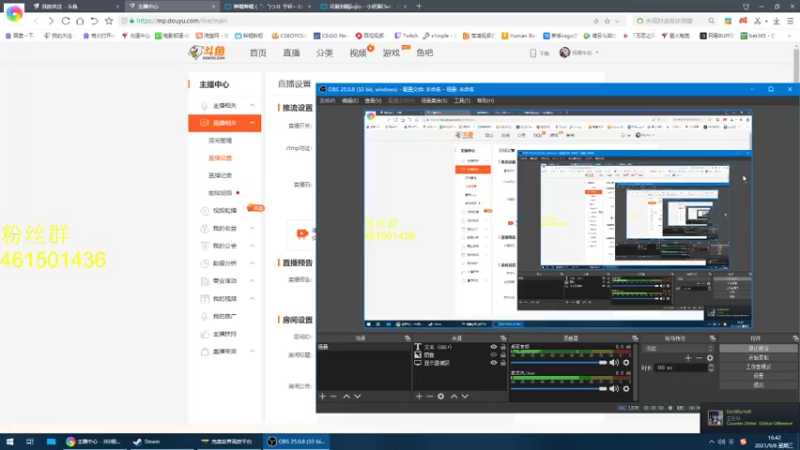Open the user account dropdown in Douyu header
The width and height of the screenshot is (800, 450).
point(579,53)
